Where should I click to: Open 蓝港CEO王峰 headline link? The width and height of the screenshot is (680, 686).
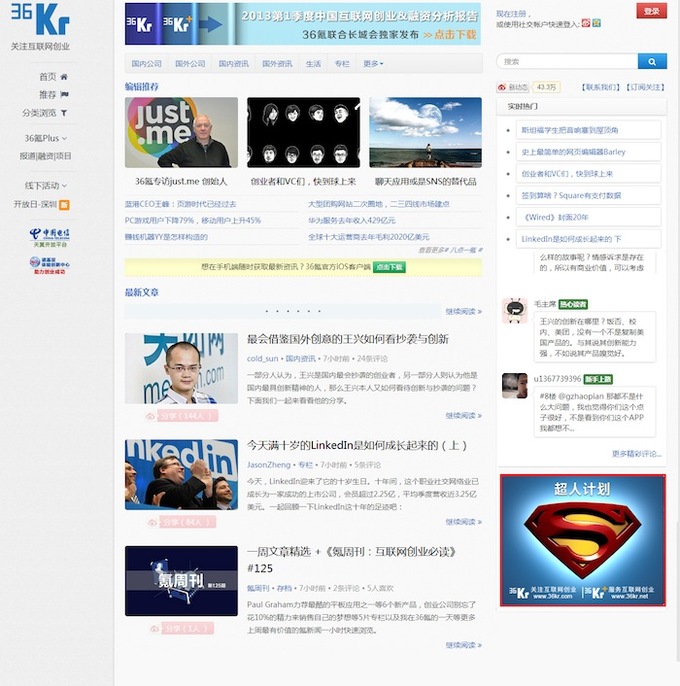pyautogui.click(x=180, y=204)
